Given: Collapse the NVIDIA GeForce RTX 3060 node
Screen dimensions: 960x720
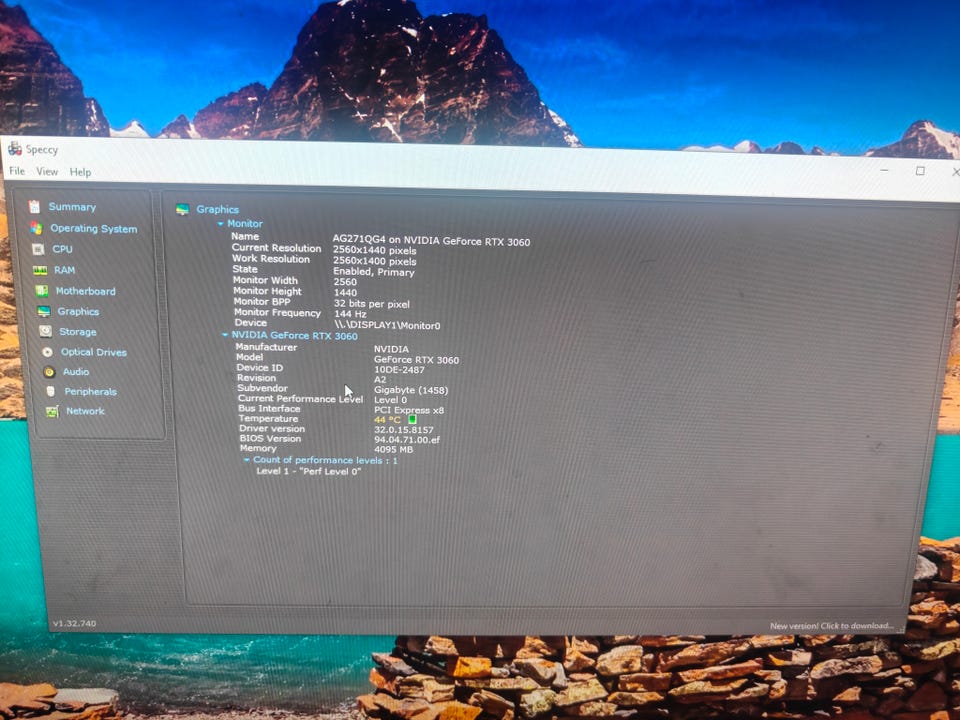Looking at the screenshot, I should pyautogui.click(x=225, y=335).
